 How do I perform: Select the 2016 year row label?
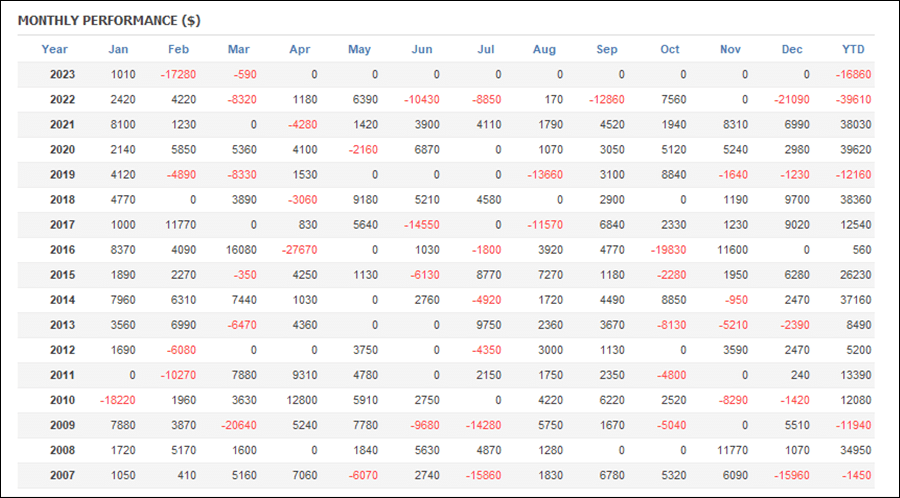62,250
